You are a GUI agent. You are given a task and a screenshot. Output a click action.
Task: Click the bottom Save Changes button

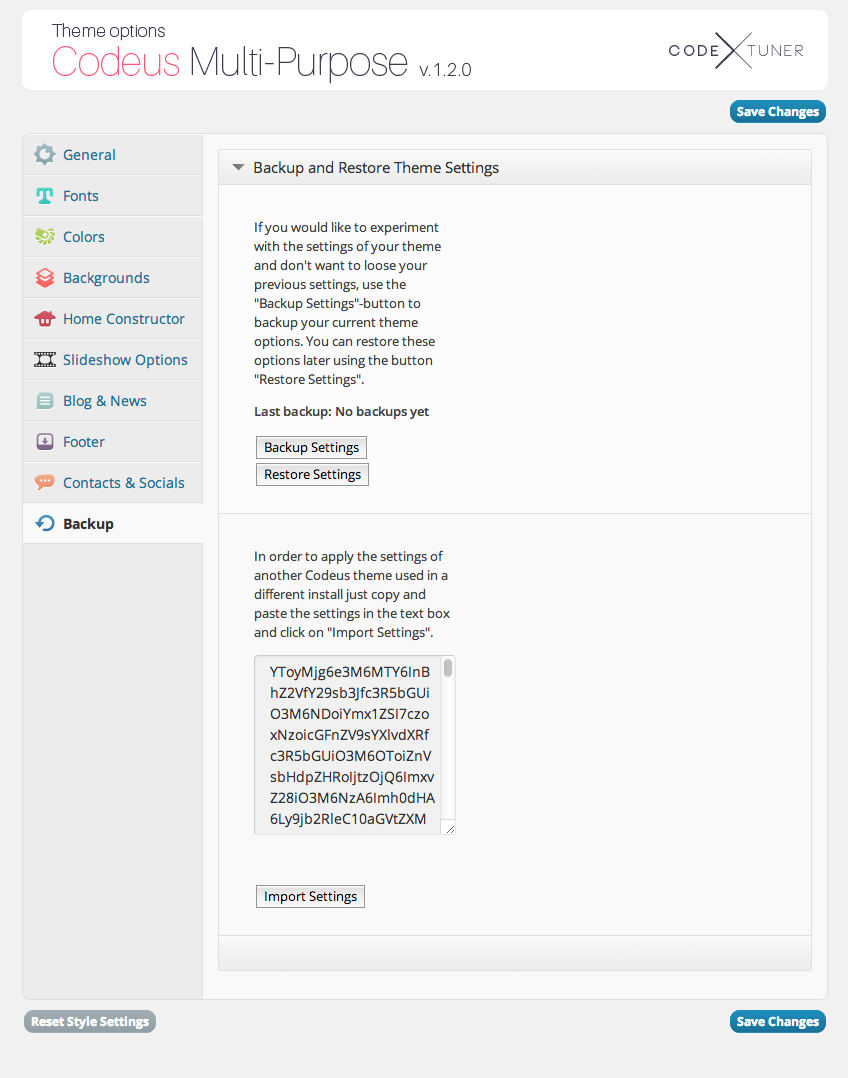(777, 1021)
